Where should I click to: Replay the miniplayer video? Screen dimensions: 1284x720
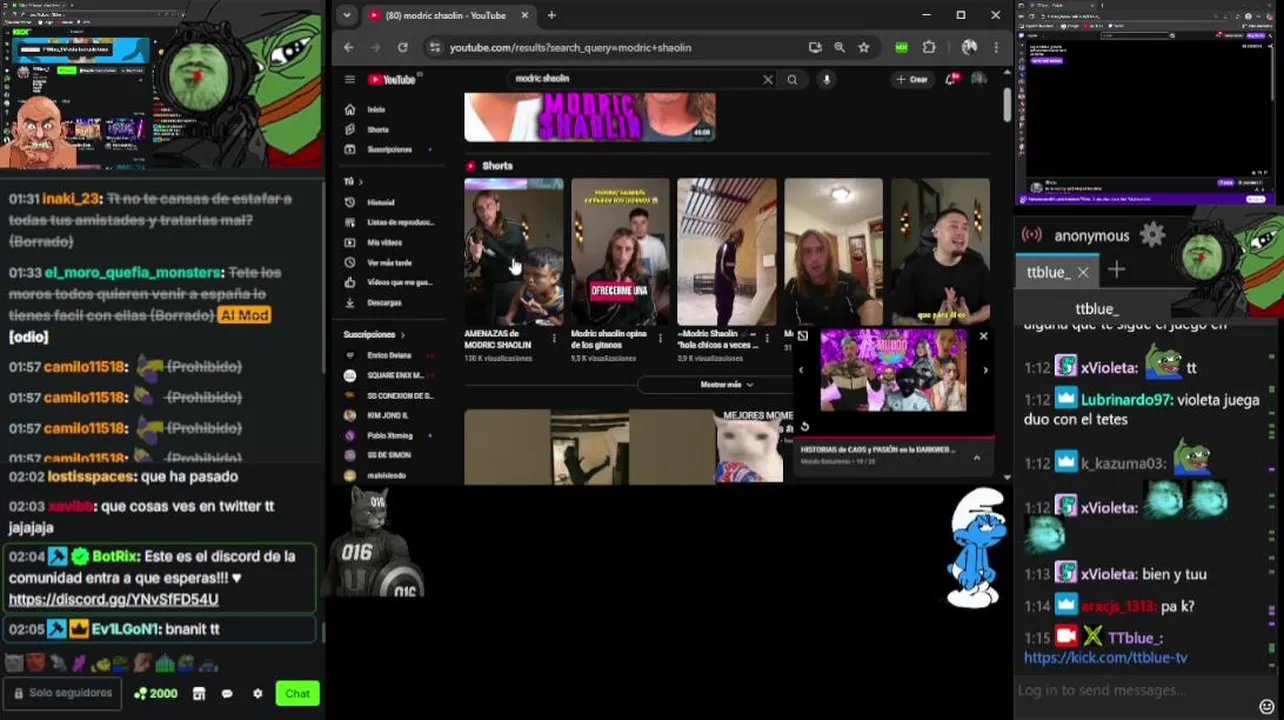click(x=804, y=427)
